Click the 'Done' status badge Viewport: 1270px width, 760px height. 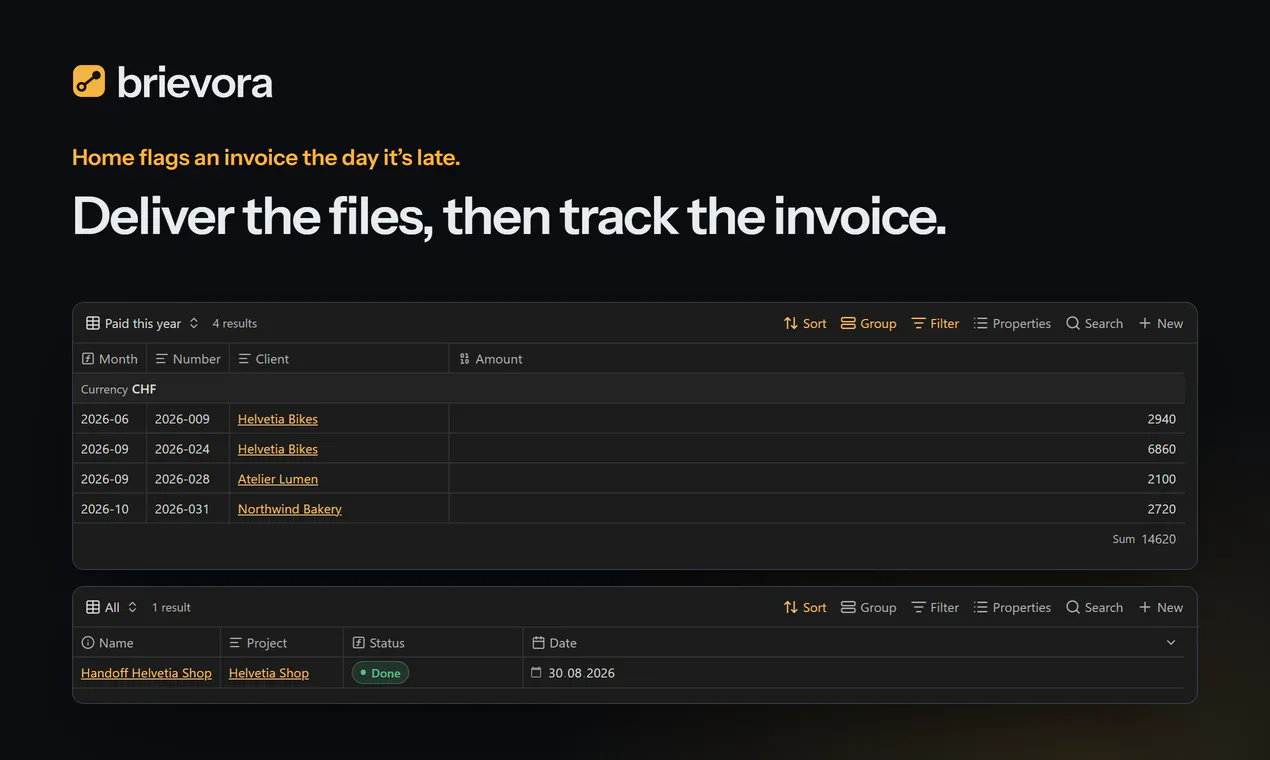[x=380, y=673]
